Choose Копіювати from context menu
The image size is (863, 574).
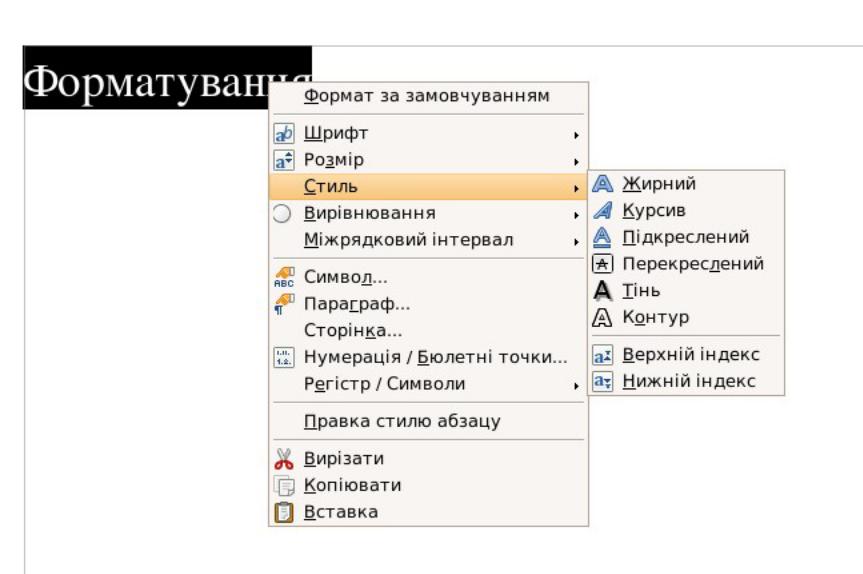tap(428, 485)
